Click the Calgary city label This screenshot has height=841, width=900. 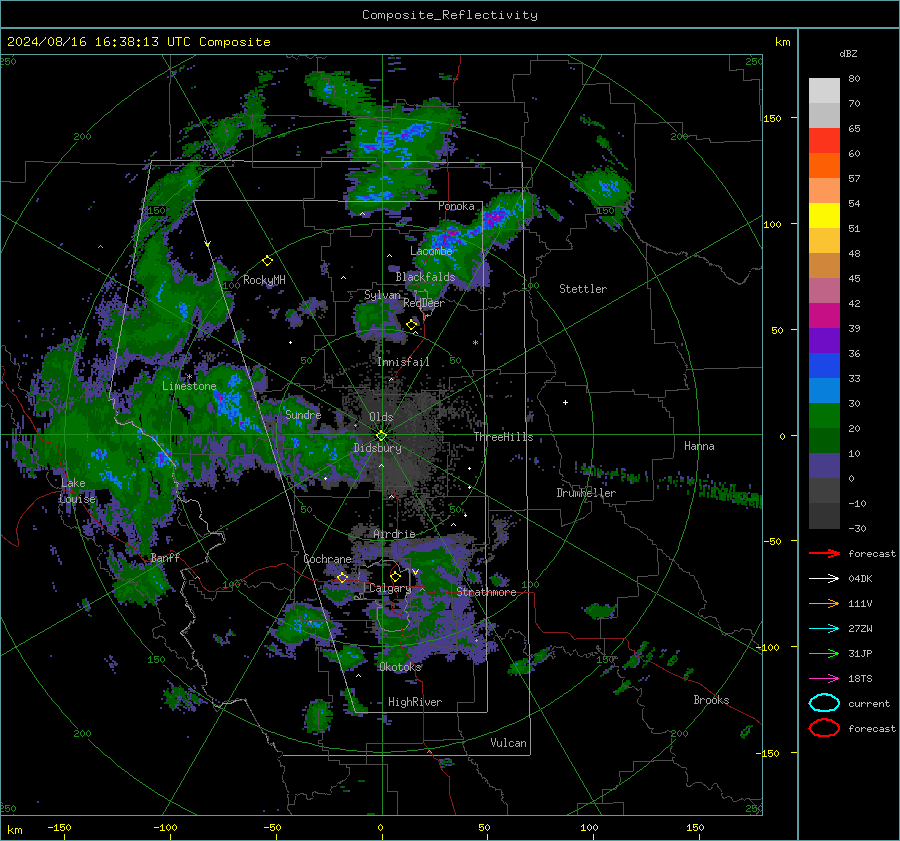390,588
